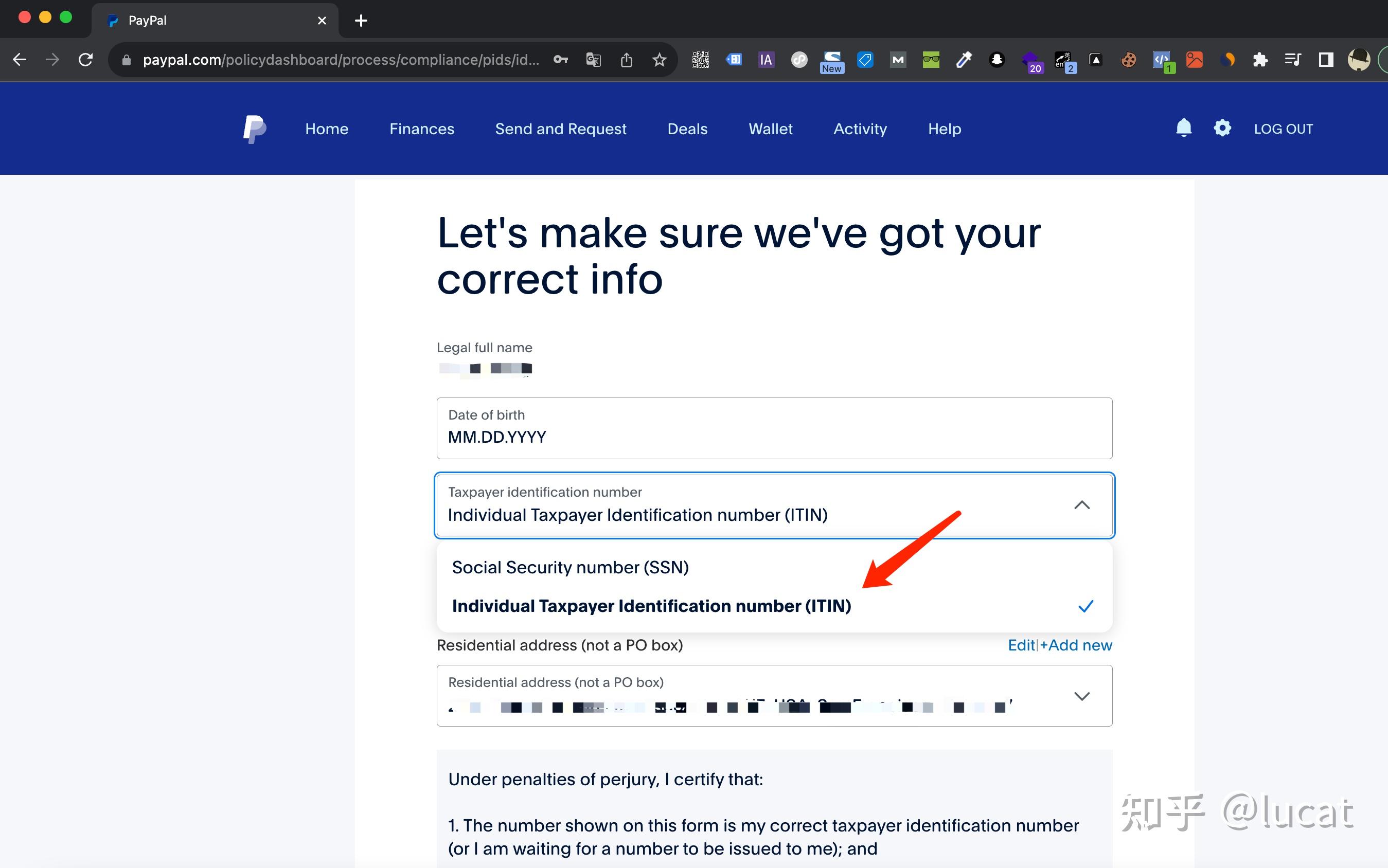Click the browser bookmark star icon

[x=658, y=61]
